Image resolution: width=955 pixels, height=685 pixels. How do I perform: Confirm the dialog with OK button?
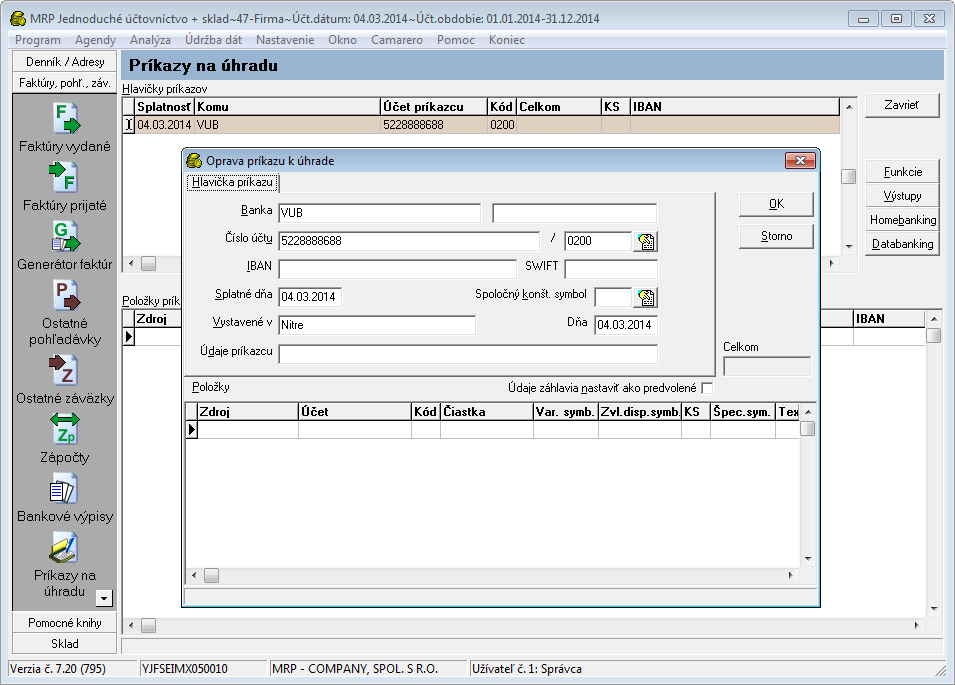pyautogui.click(x=776, y=204)
